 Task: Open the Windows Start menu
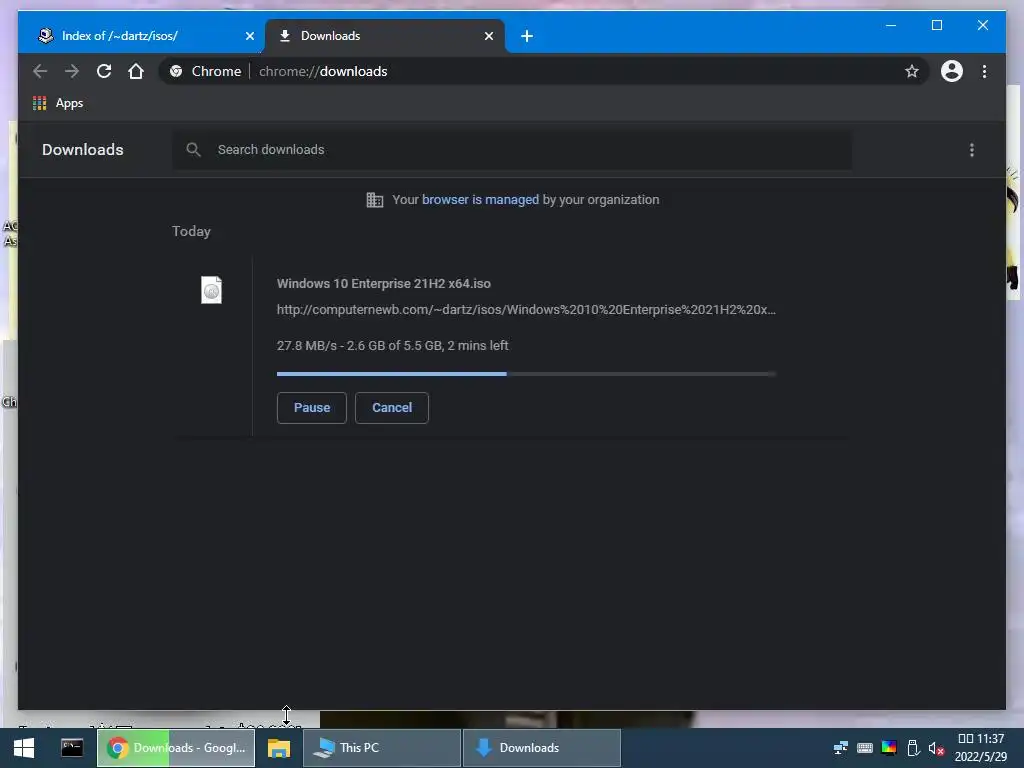(x=24, y=748)
